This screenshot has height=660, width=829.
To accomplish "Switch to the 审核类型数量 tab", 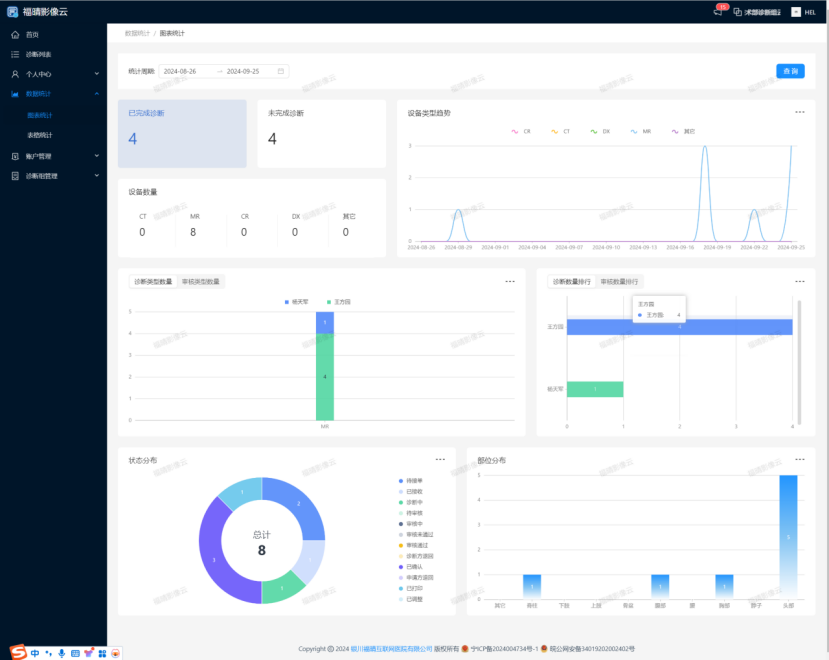I will point(201,282).
